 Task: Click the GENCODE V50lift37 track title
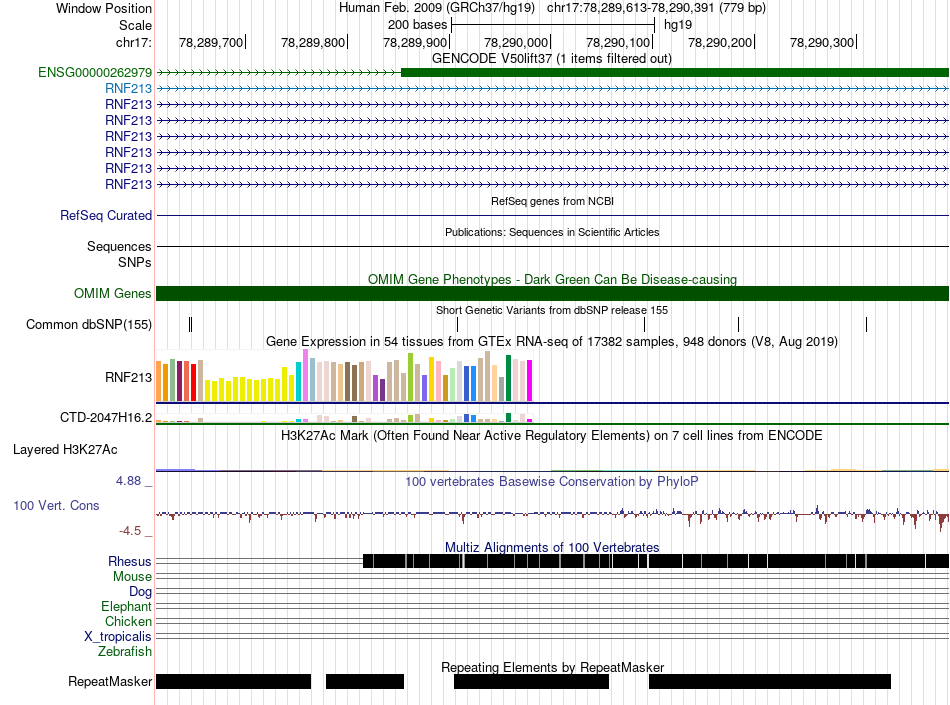(552, 59)
